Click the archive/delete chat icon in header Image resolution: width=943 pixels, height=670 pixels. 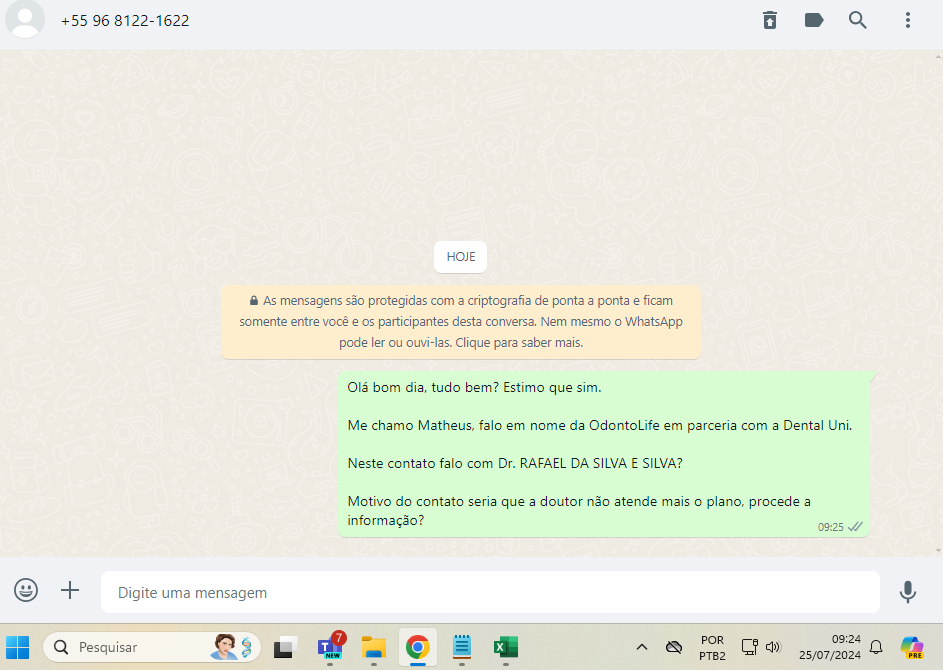pyautogui.click(x=770, y=20)
